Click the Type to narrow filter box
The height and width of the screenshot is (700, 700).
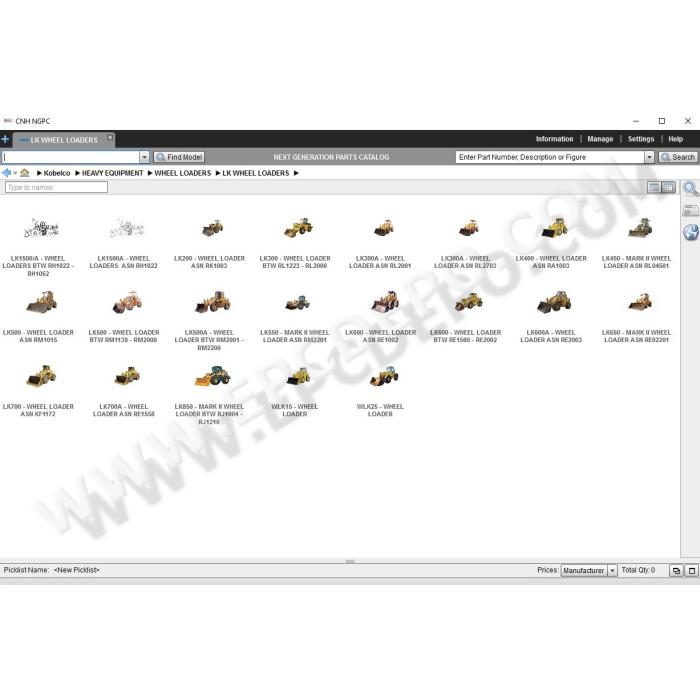tap(56, 187)
